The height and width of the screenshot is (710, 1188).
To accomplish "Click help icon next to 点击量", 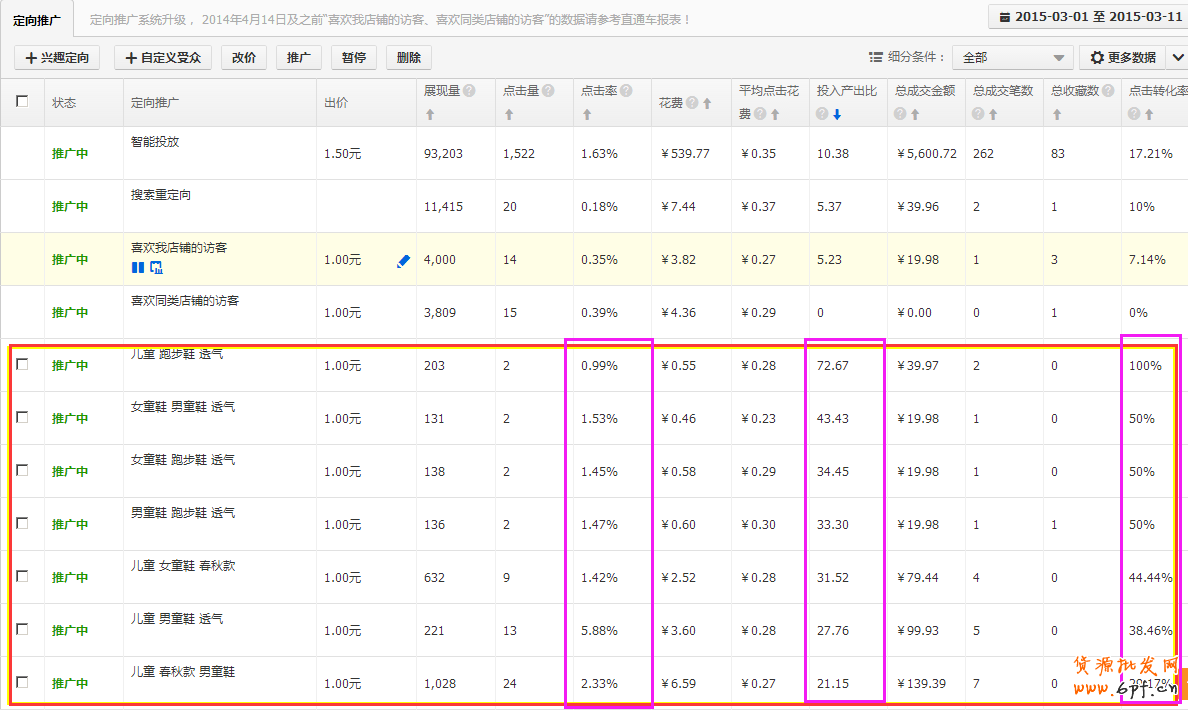I will tap(547, 91).
